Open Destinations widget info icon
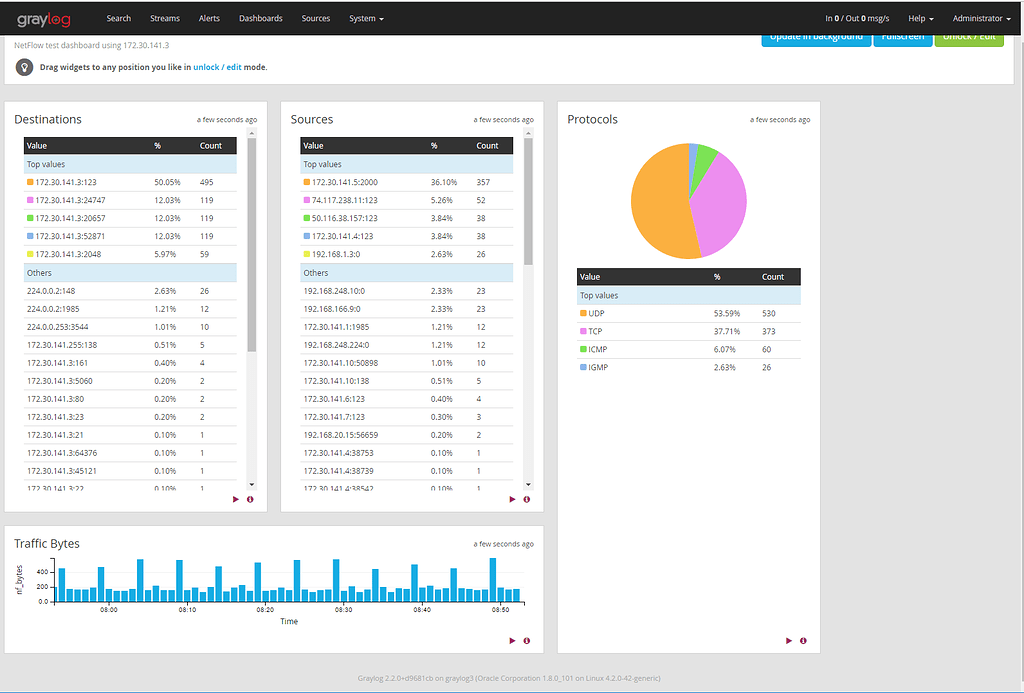 pos(250,500)
